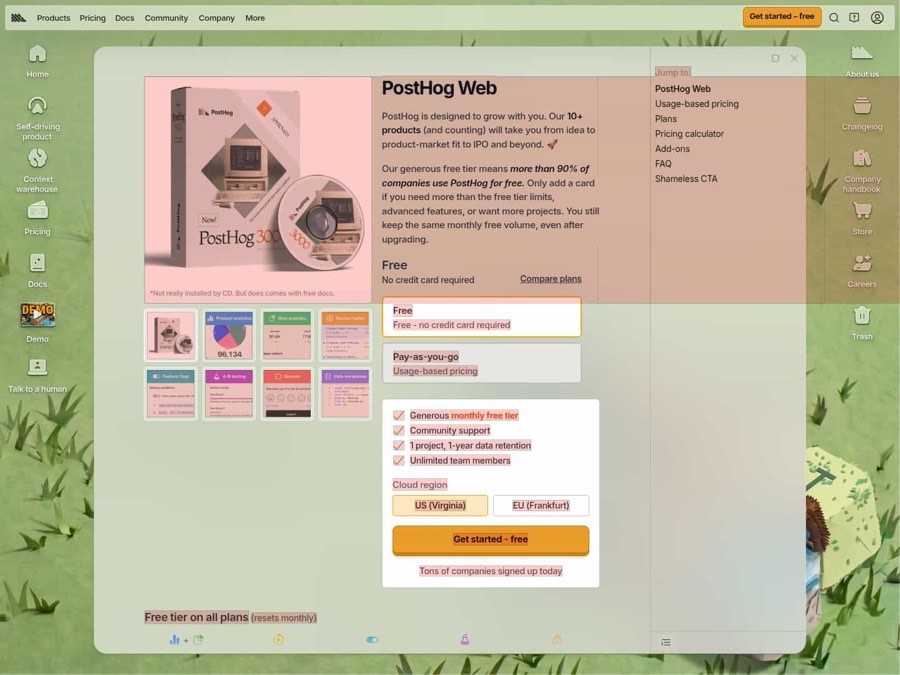
Task: Click the monthly free tier link
Action: pos(484,415)
